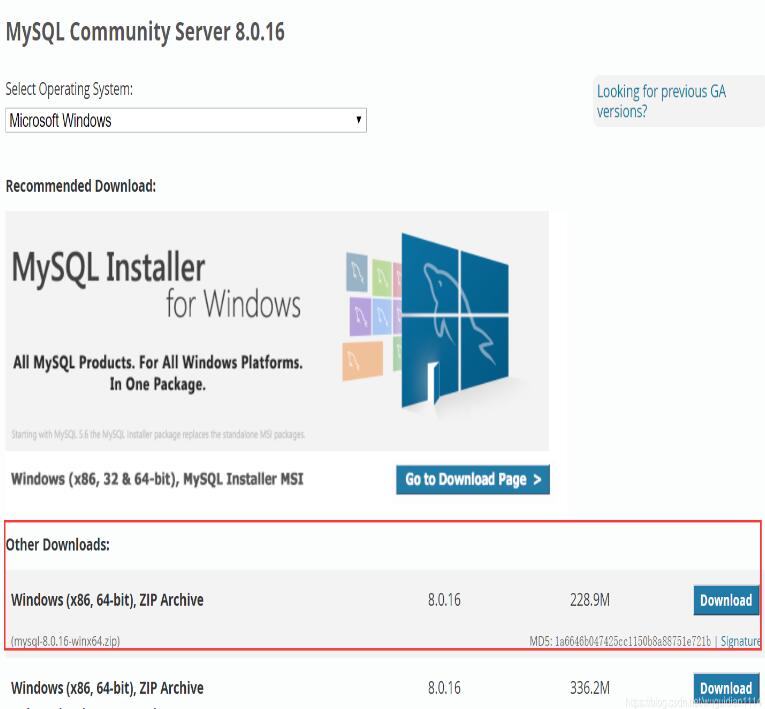Click the 228.9M file size
765x709 pixels.
(589, 600)
